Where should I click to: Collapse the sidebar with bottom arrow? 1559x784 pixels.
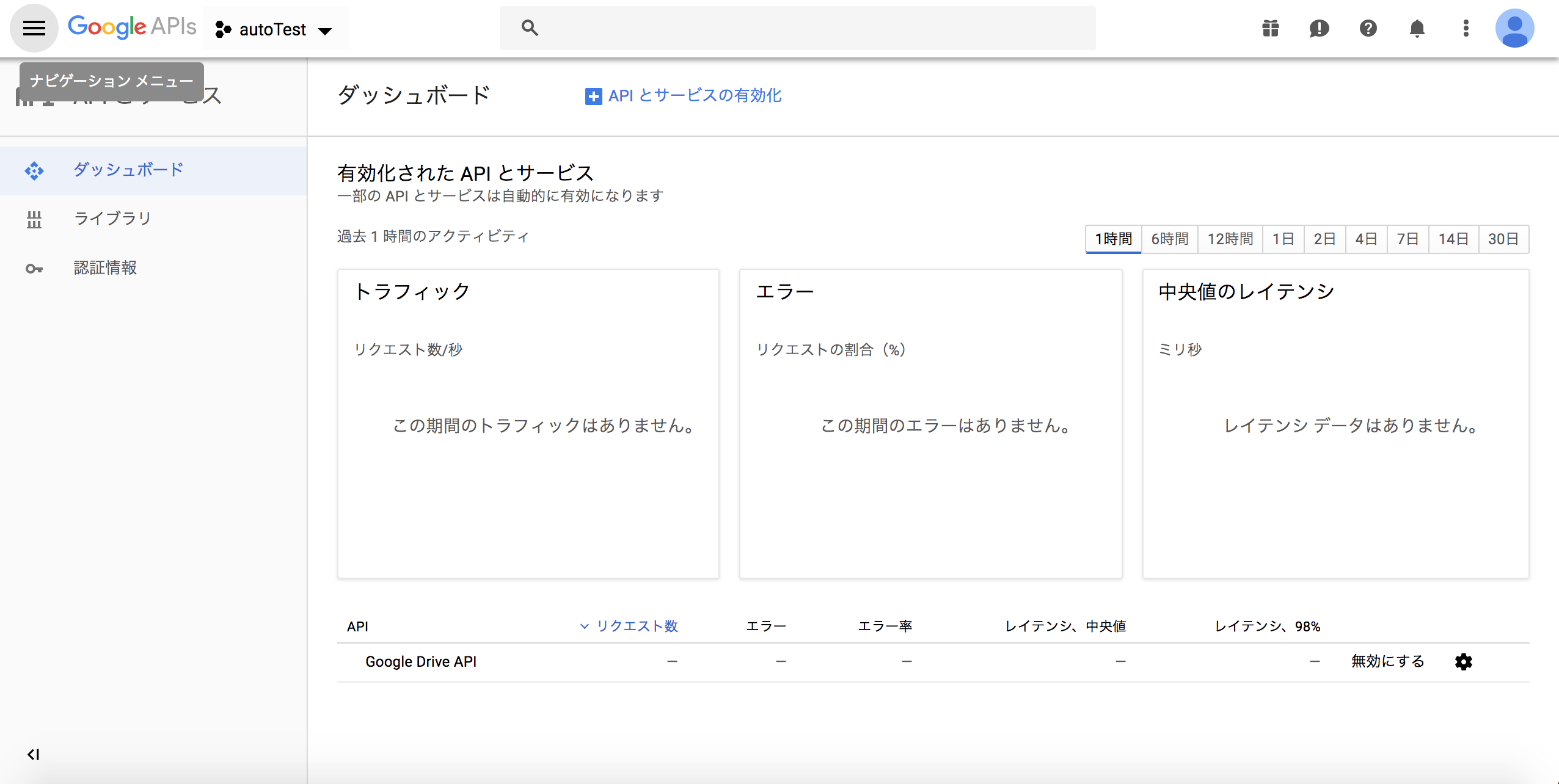click(34, 755)
